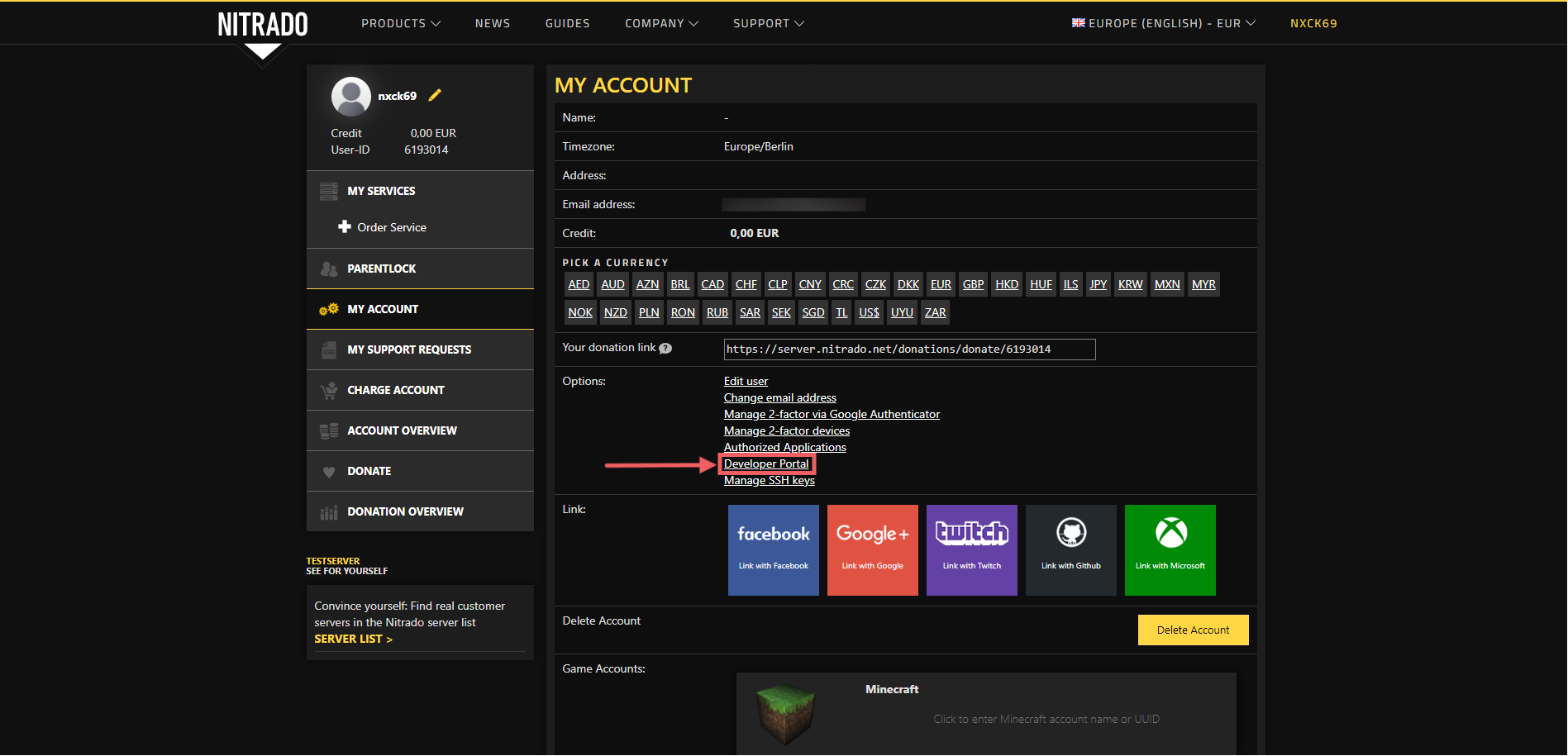
Task: Open Account Overview page
Action: 420,430
